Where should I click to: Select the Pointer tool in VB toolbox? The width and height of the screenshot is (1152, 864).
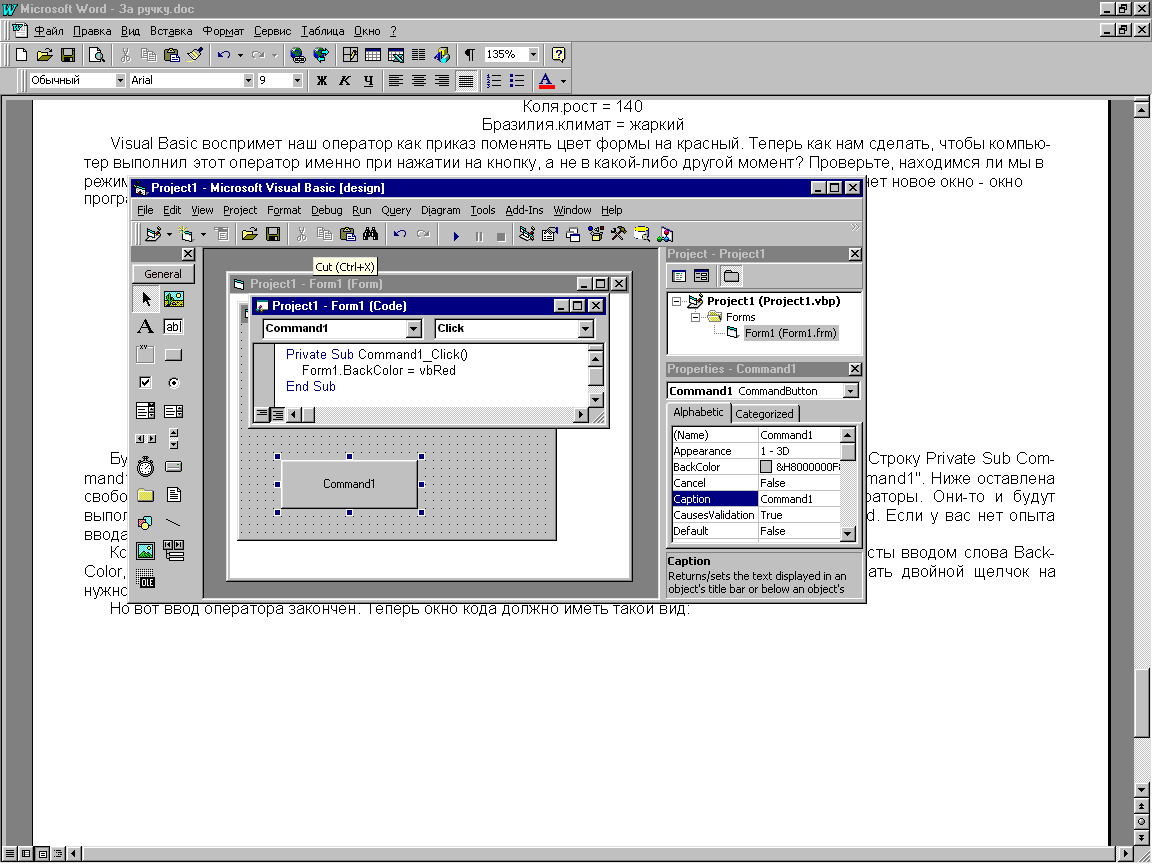point(145,299)
